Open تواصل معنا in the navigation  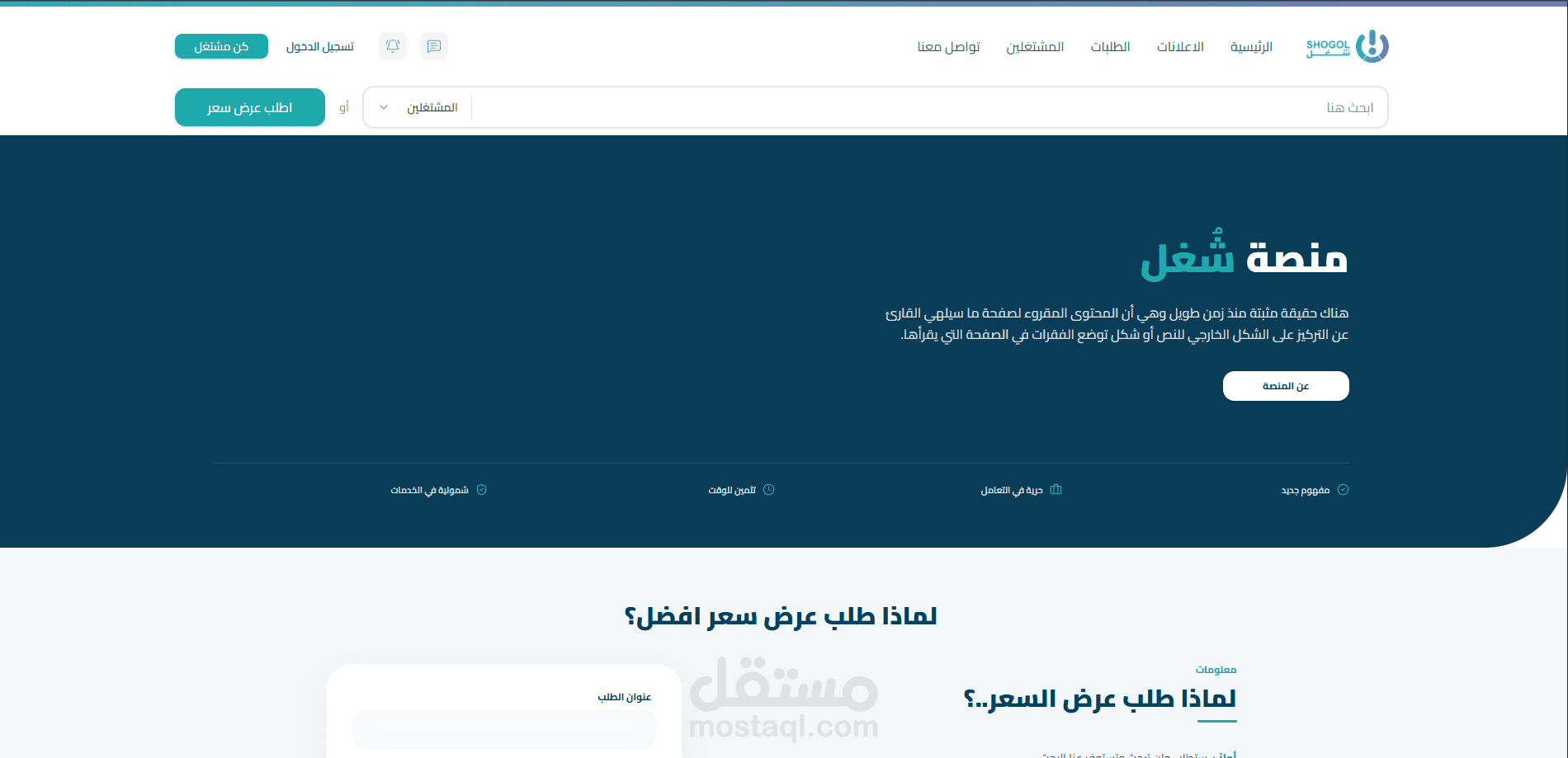tap(948, 46)
